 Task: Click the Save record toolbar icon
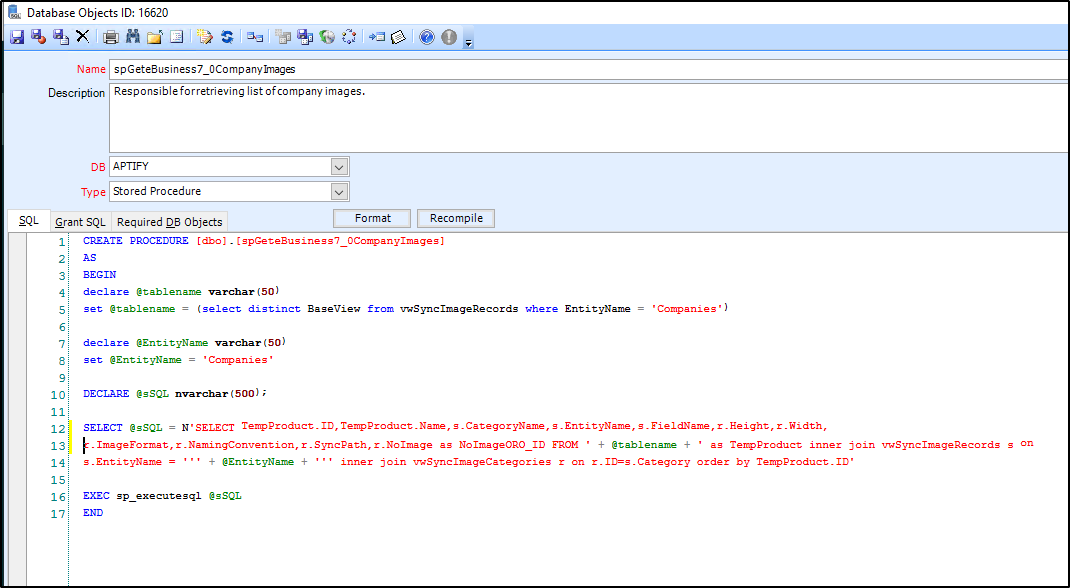point(17,37)
